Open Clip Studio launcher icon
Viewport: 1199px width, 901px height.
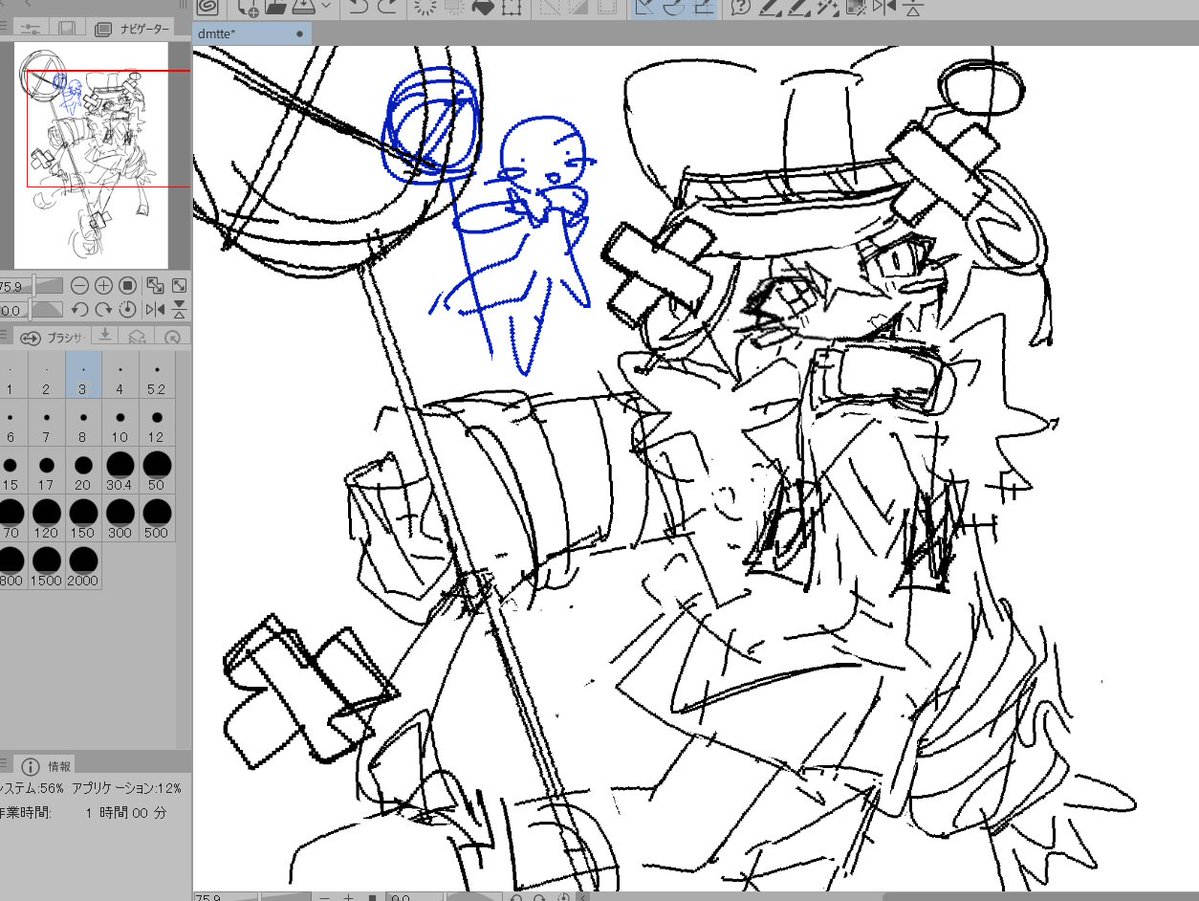(208, 8)
